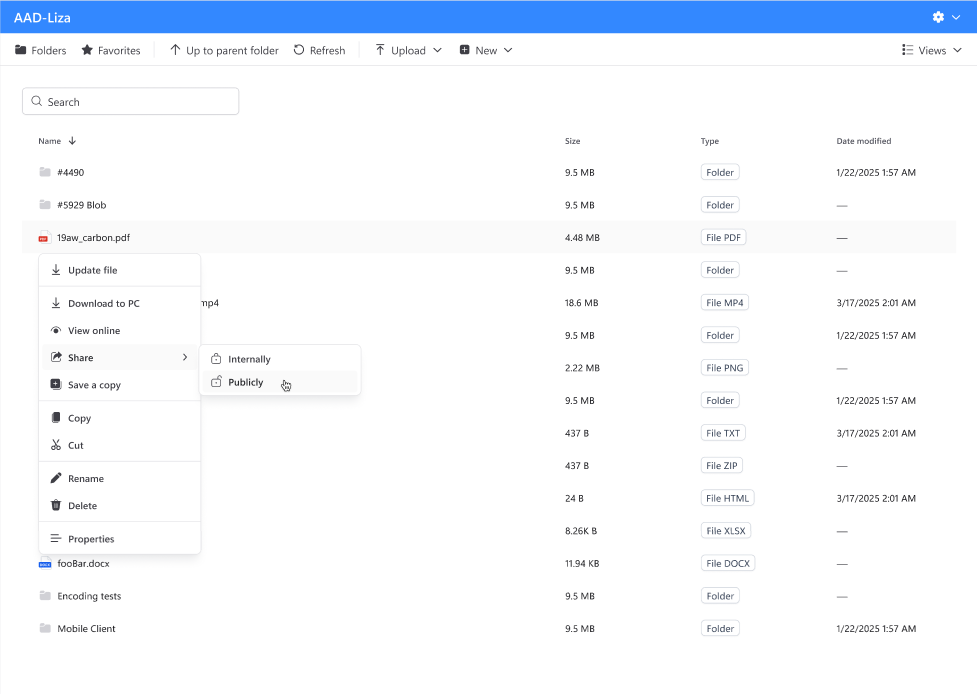This screenshot has height=694, width=977.
Task: Open the dropdown next to the settings gear
Action: point(956,16)
